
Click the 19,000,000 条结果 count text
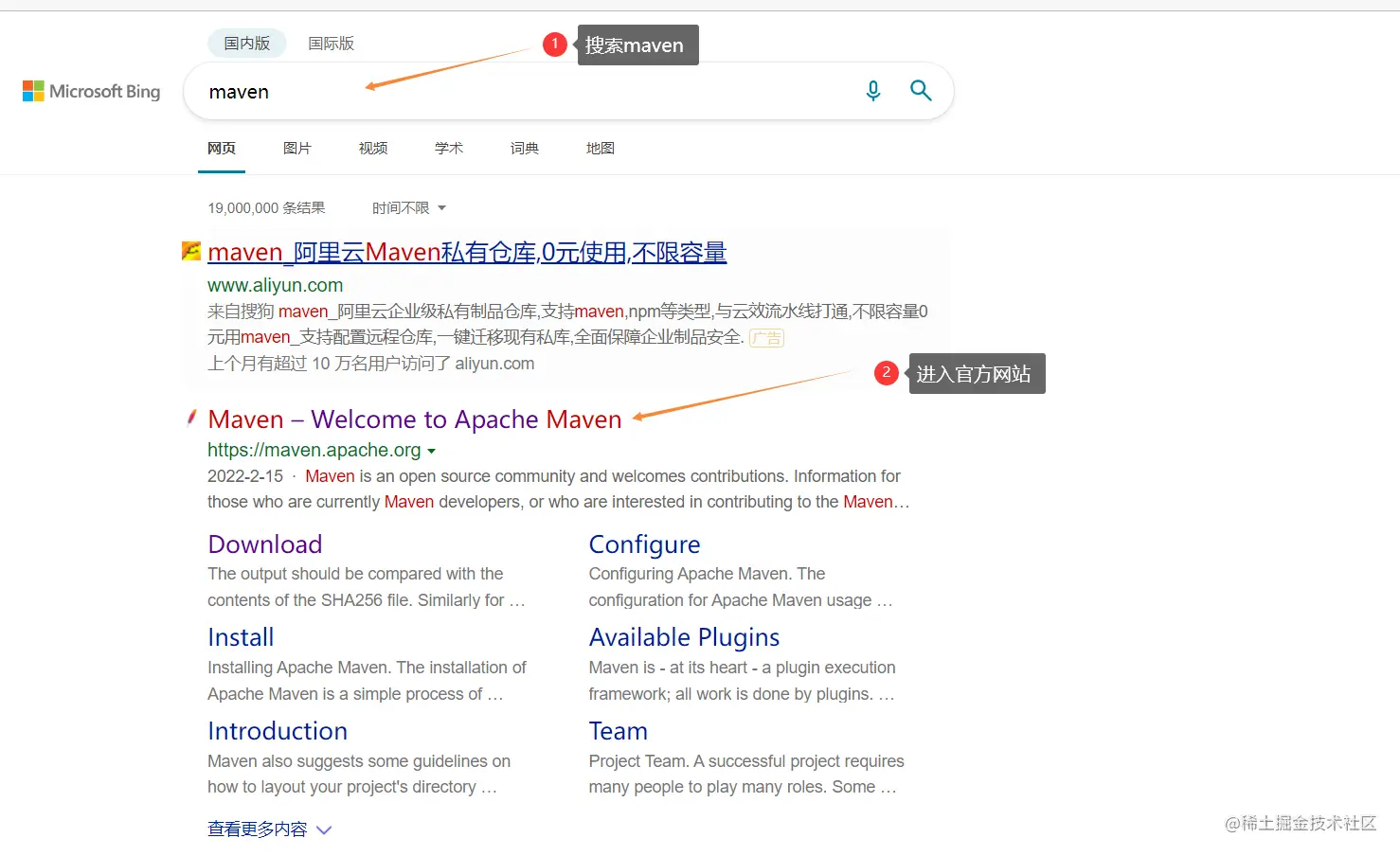(266, 208)
